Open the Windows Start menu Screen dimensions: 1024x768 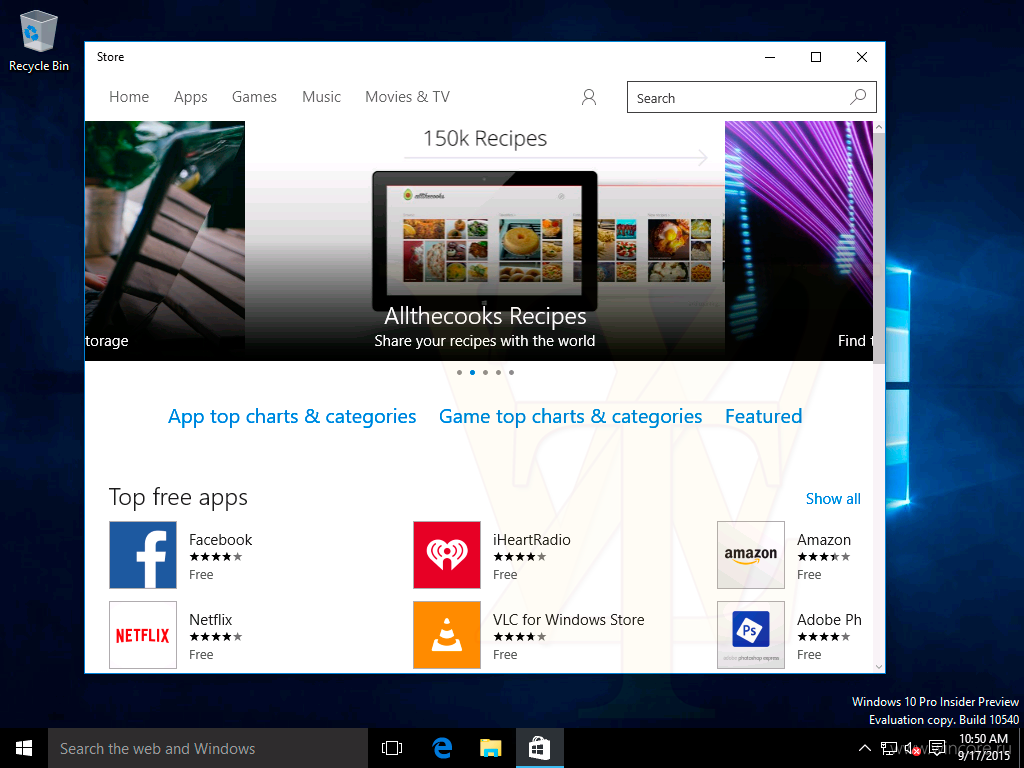click(24, 748)
